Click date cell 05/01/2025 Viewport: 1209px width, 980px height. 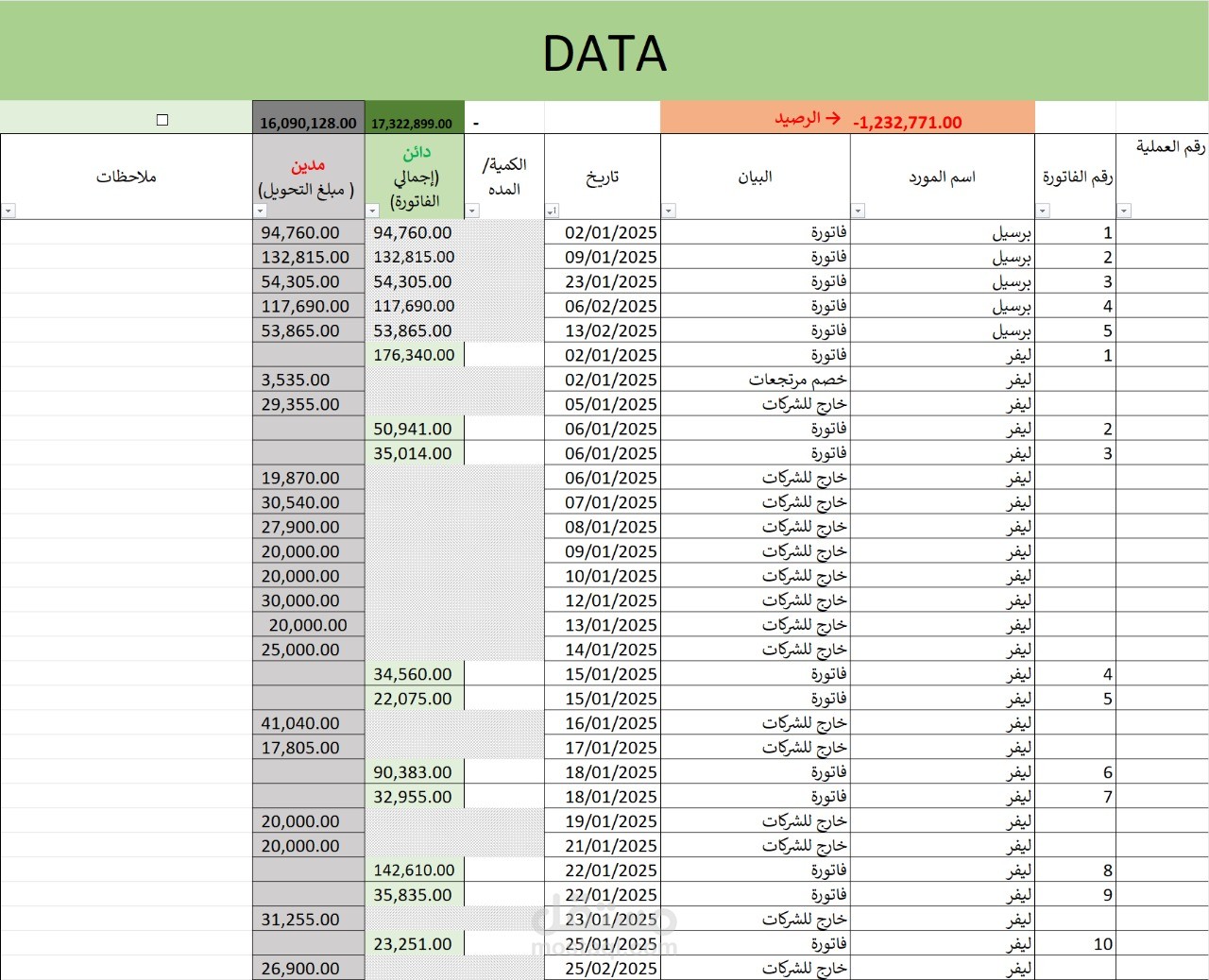tap(603, 404)
